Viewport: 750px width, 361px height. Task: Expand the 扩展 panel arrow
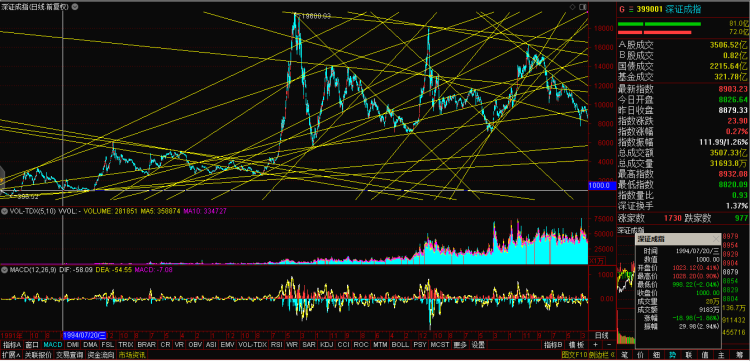click(x=11, y=355)
